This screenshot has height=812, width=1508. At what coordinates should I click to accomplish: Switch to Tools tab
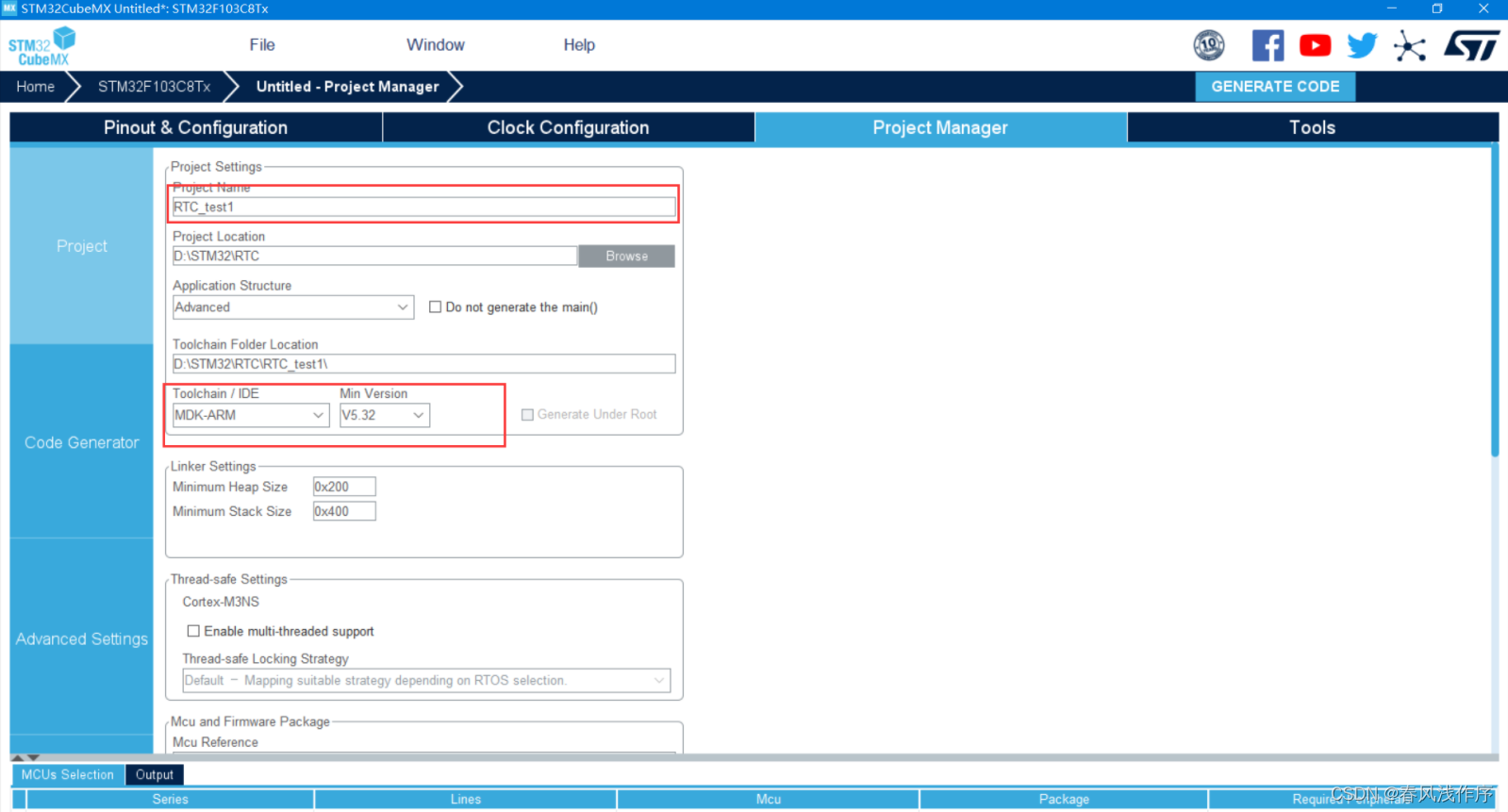click(x=1312, y=127)
